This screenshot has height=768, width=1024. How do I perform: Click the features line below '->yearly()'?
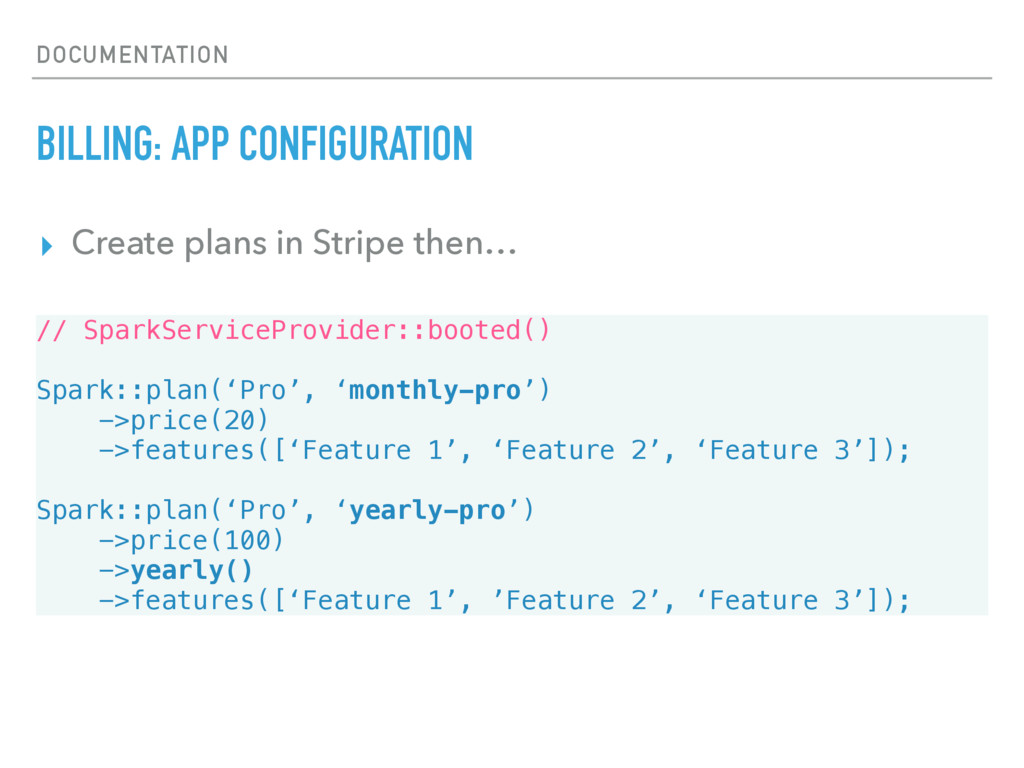click(504, 600)
